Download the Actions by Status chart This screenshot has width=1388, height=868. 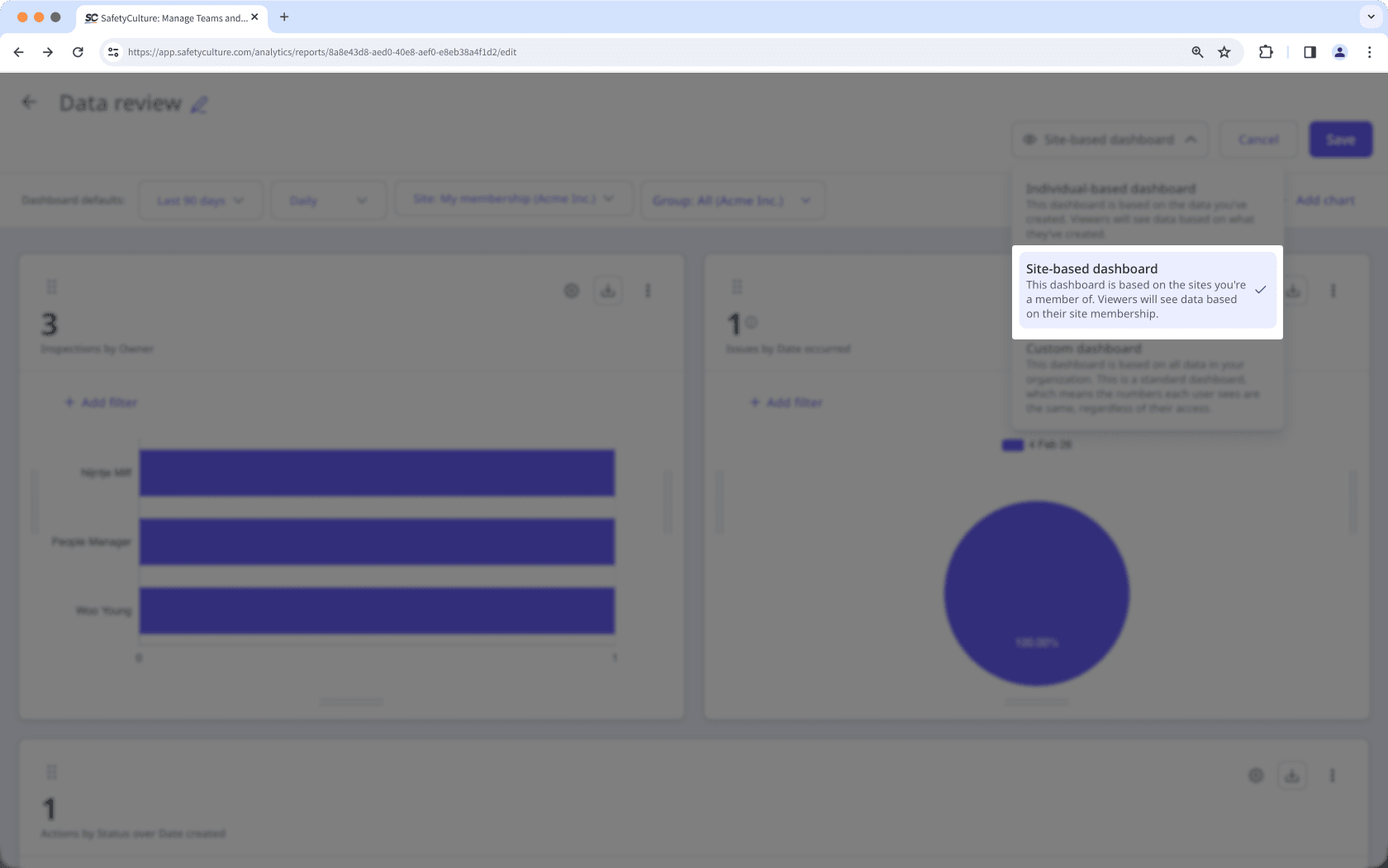(1292, 776)
